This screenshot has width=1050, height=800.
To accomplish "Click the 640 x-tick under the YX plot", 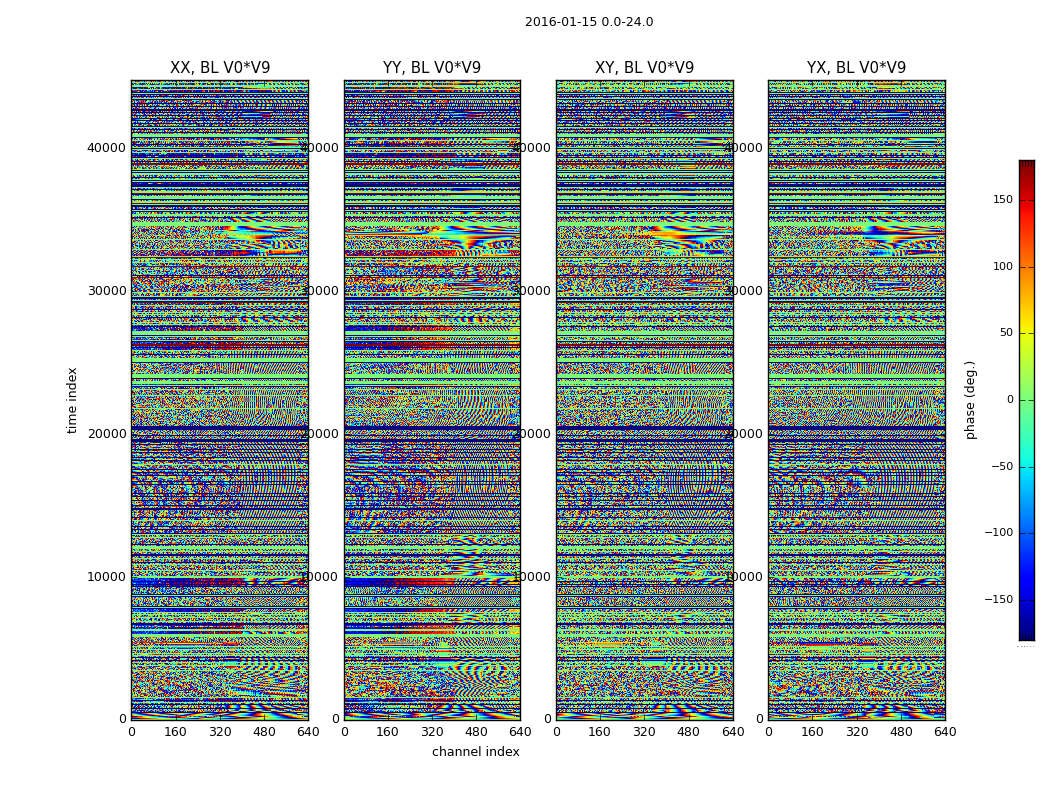I will [945, 732].
